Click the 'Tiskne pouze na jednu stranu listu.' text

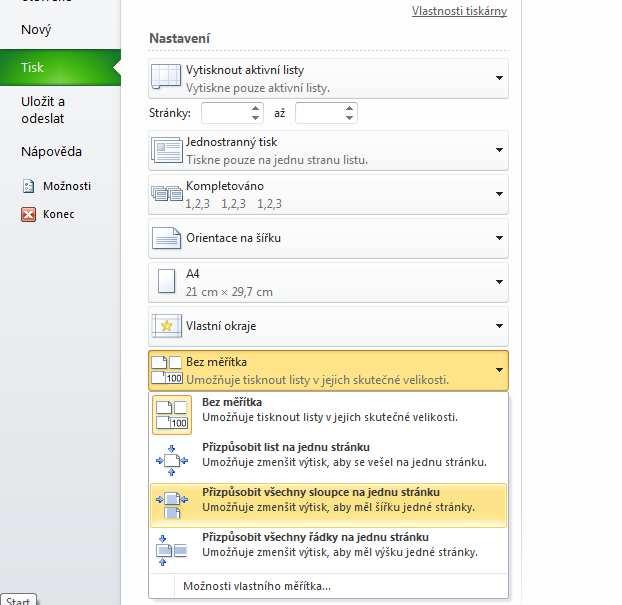pos(277,160)
